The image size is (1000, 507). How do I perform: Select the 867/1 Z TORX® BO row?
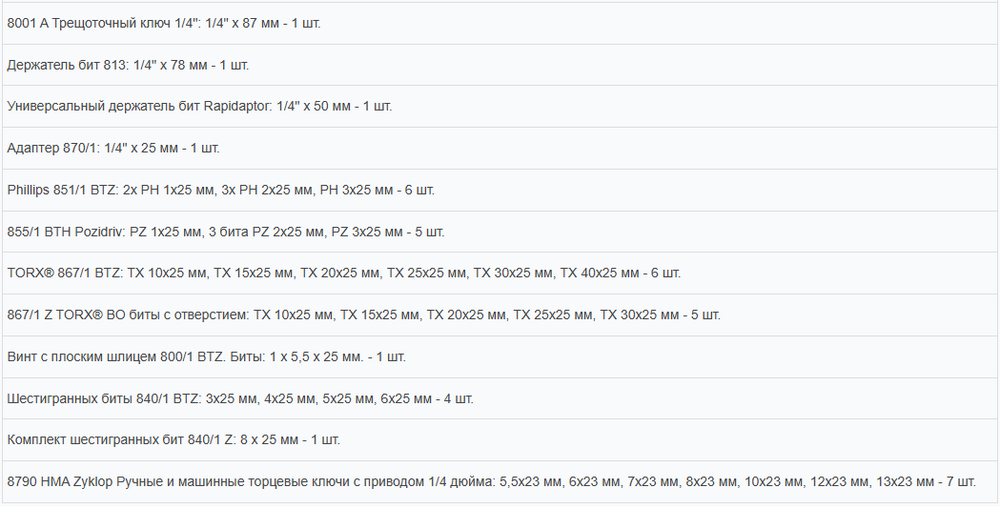[x=500, y=315]
